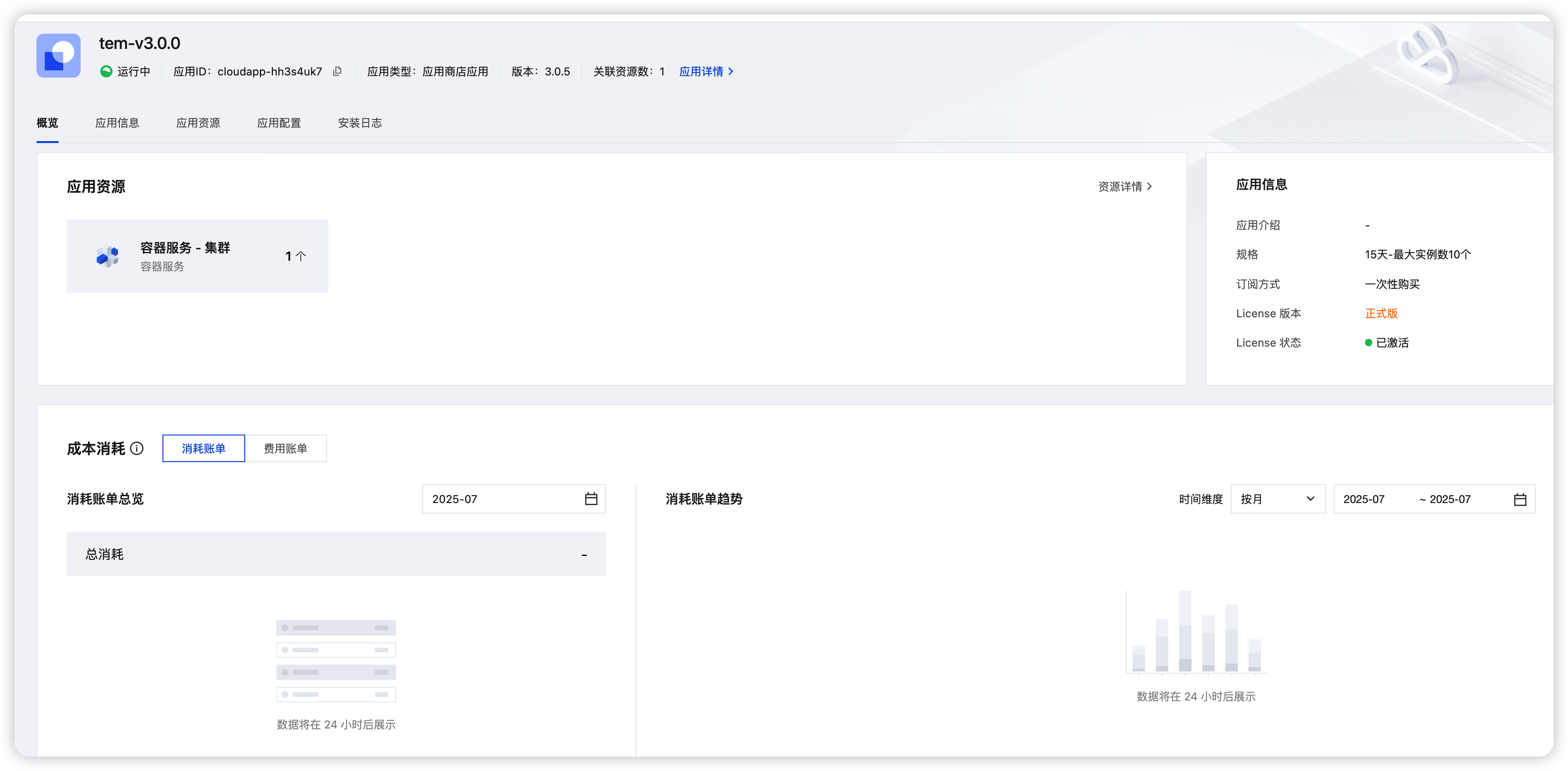Copy the application ID with copy icon
The width and height of the screenshot is (1568, 771).
[x=337, y=71]
